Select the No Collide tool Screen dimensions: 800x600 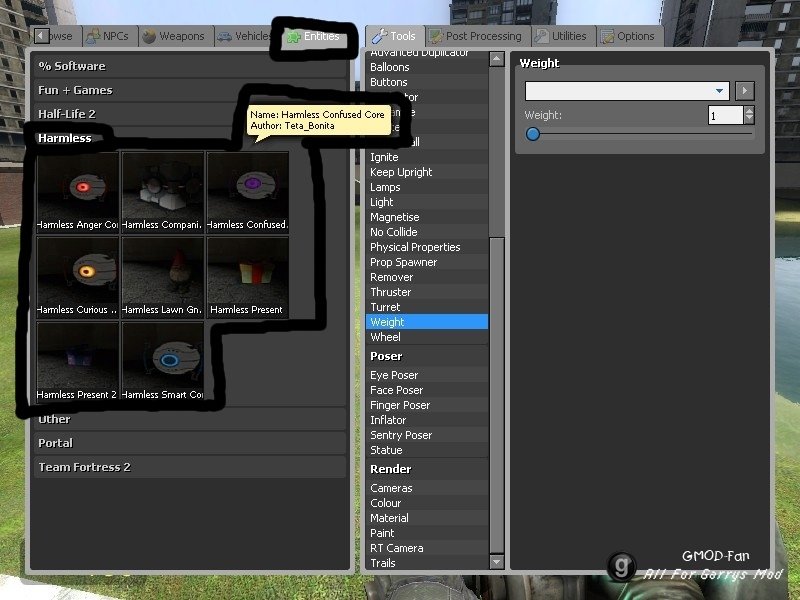point(427,232)
